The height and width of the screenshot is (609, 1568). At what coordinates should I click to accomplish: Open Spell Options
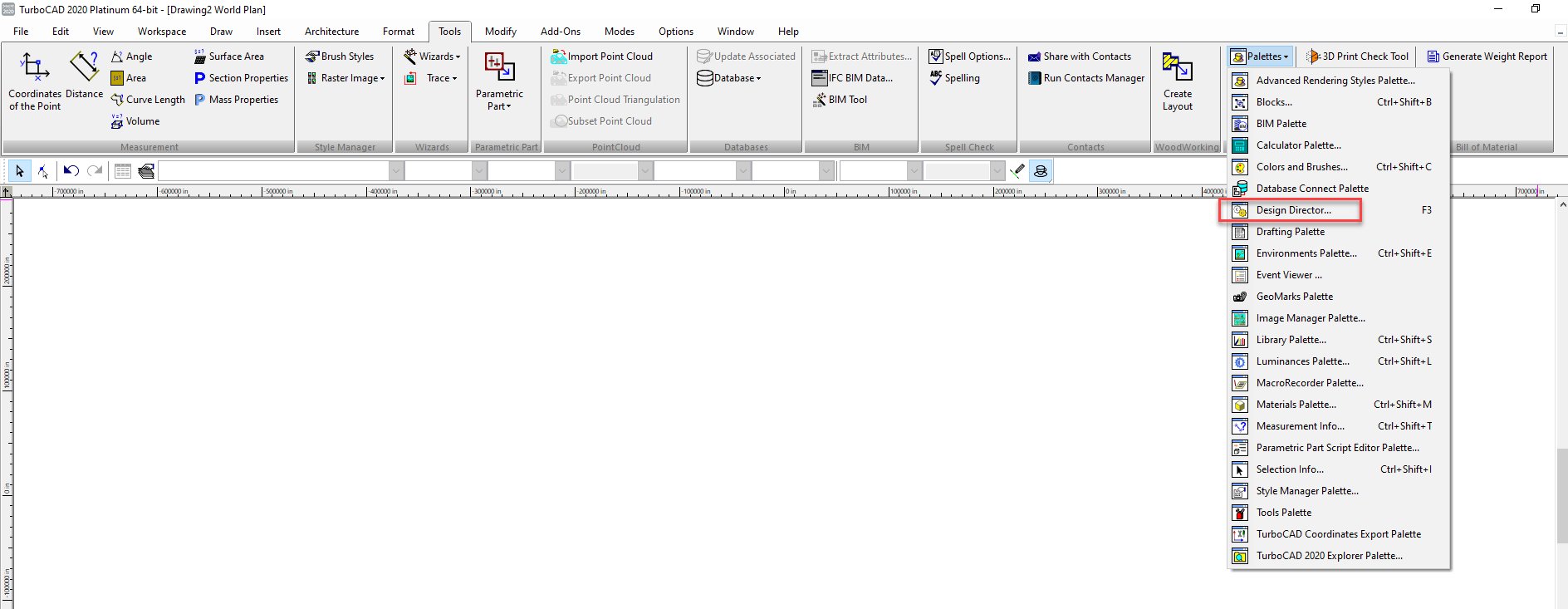coord(970,56)
